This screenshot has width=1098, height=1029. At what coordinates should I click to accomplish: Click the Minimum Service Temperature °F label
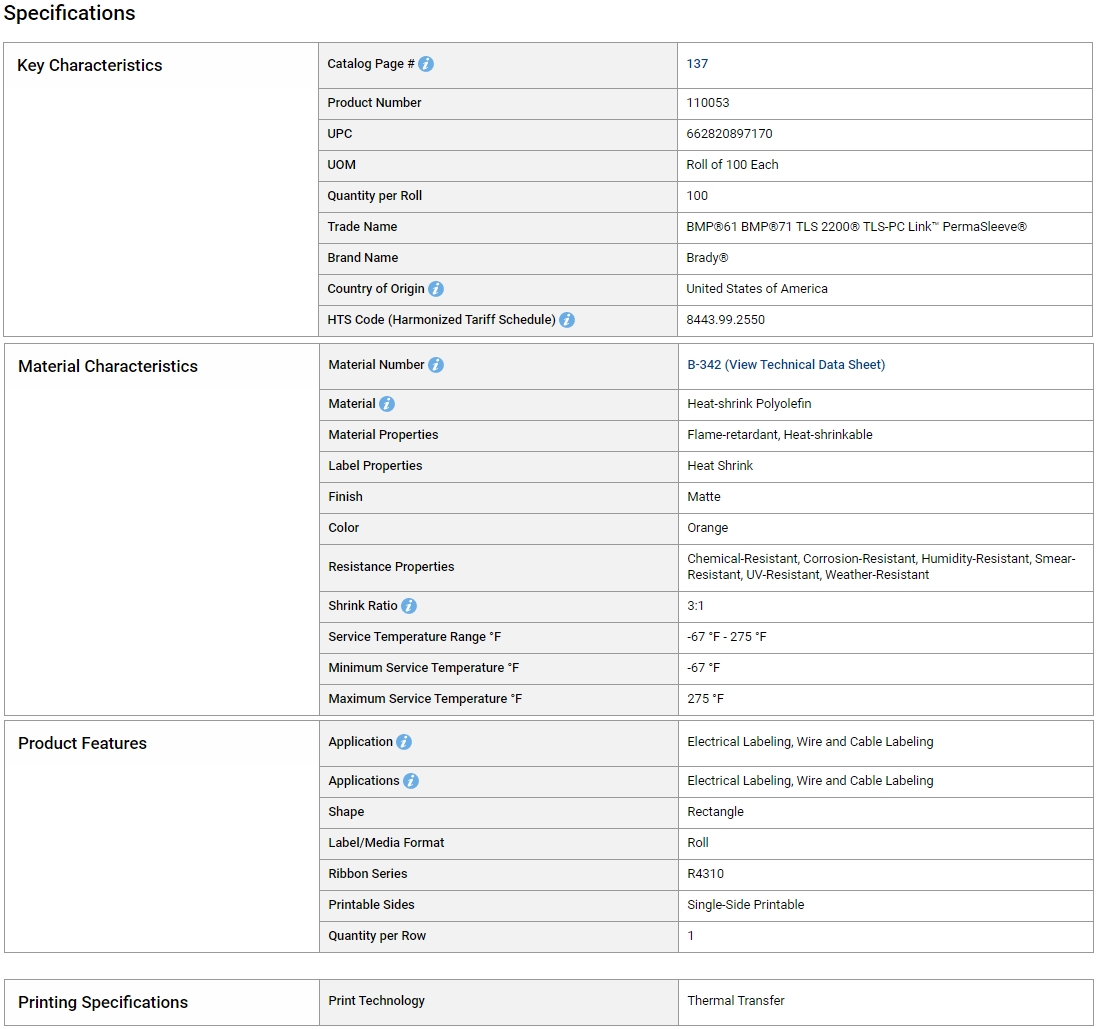point(424,668)
